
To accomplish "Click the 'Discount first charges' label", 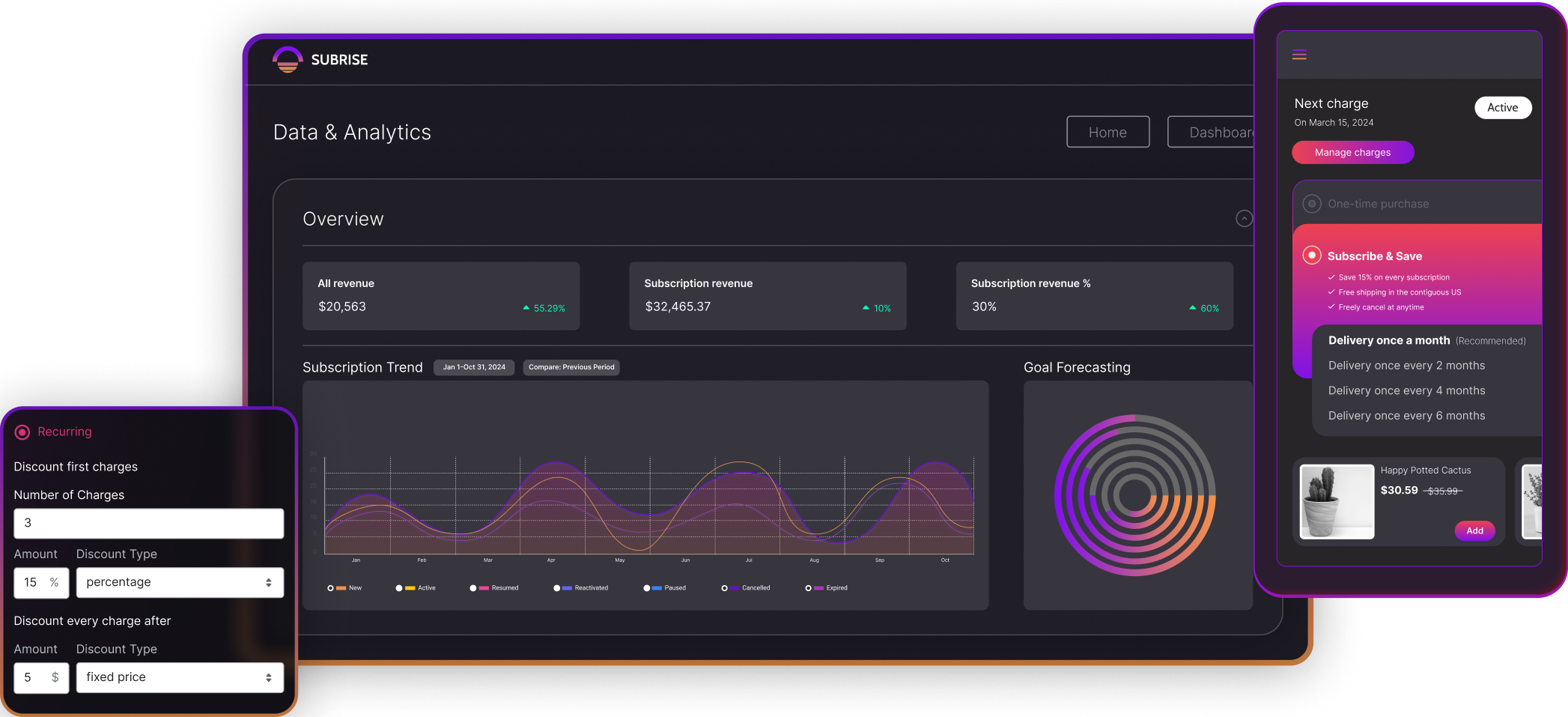I will coord(76,467).
